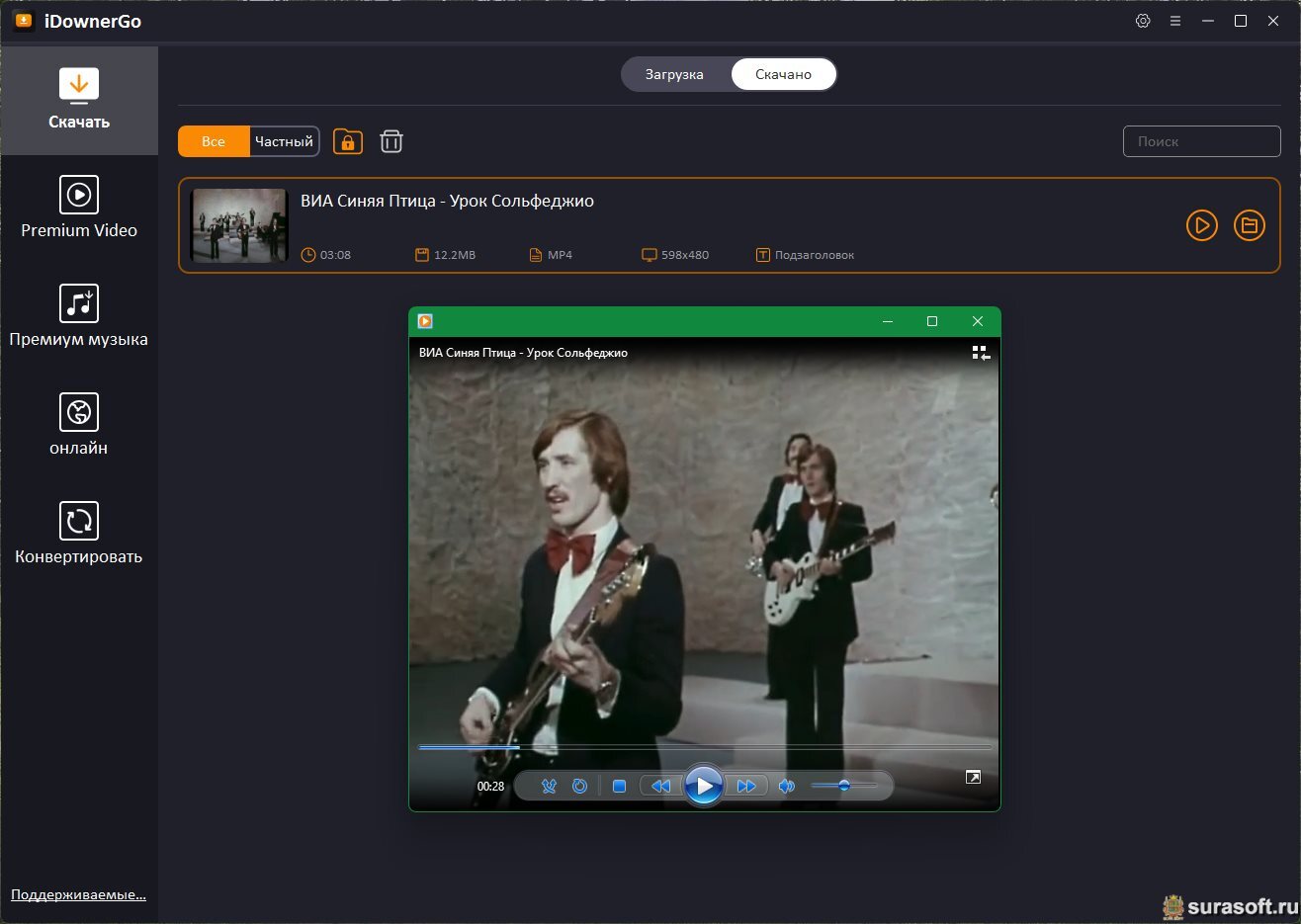
Task: Click the 03:08 duration text
Action: (x=335, y=255)
